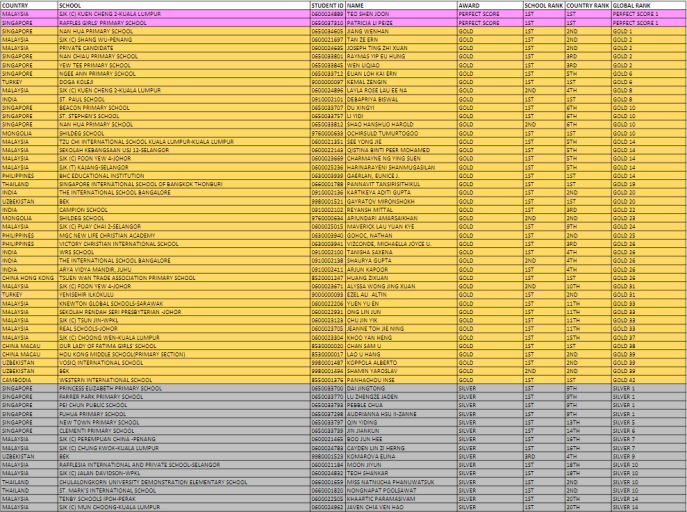Viewport: 687px width, 512px height.
Task: Select the name LAYLA ROSE LAU EE NA
Action: click(x=401, y=91)
